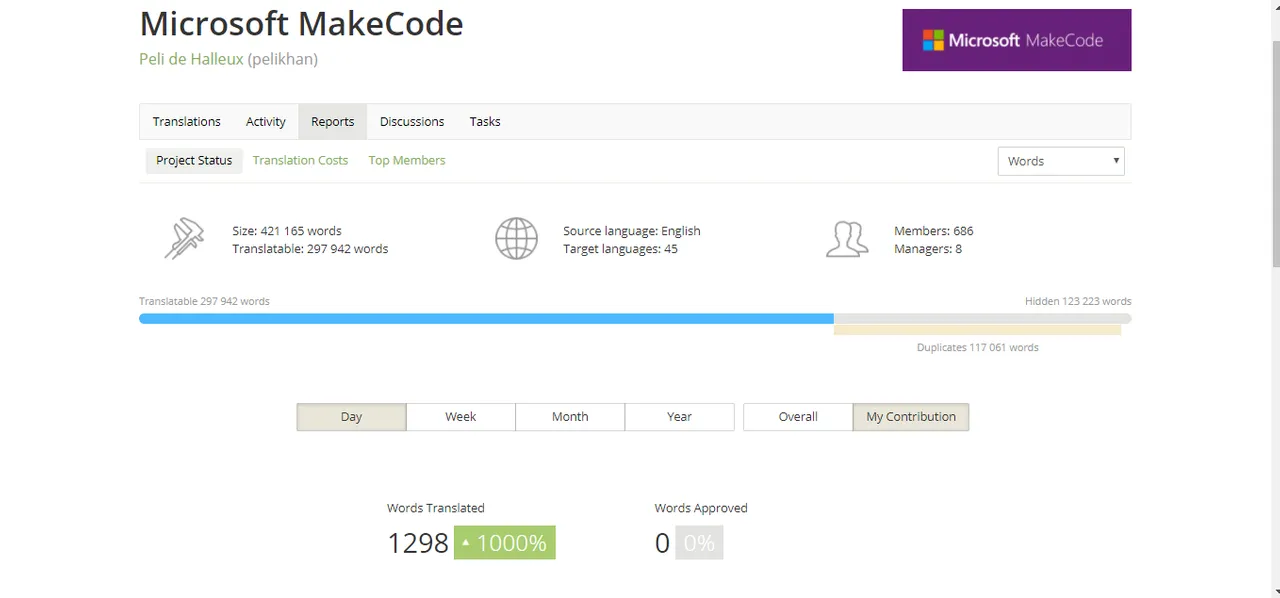The image size is (1280, 598).
Task: Click "Translatable: 297 942 words" stat
Action: [310, 249]
